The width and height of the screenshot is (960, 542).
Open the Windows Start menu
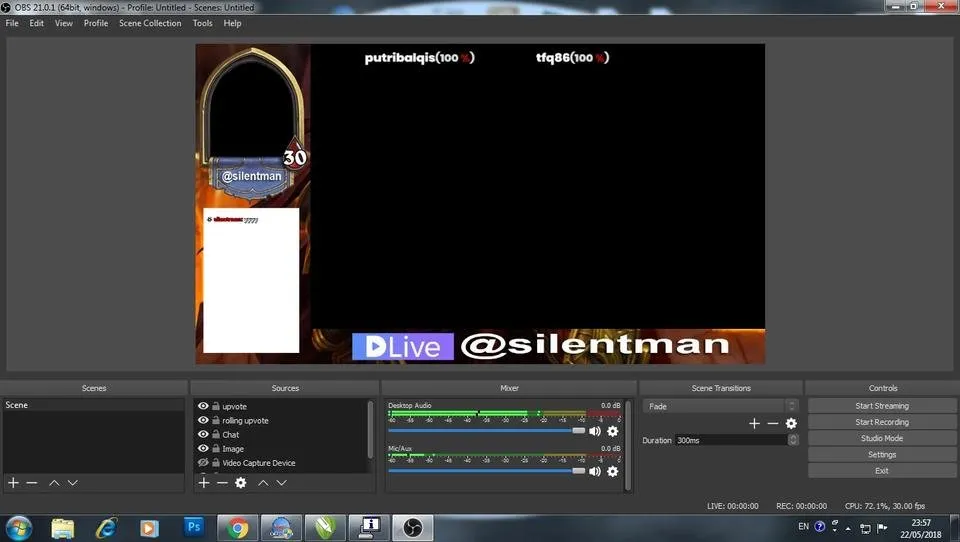18,528
